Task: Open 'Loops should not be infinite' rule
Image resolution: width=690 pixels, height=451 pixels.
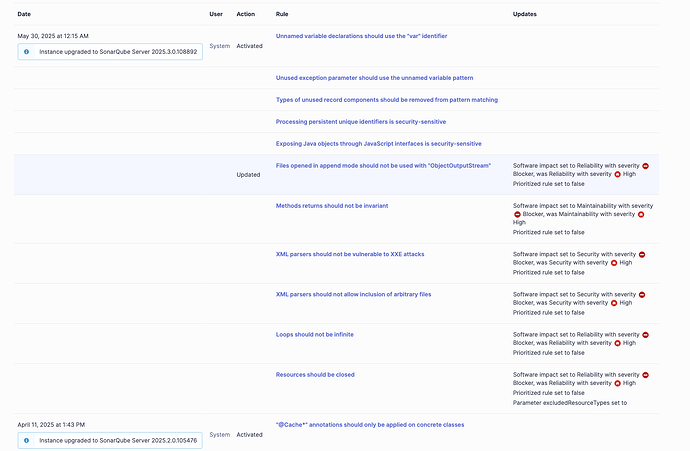Action: click(x=314, y=334)
